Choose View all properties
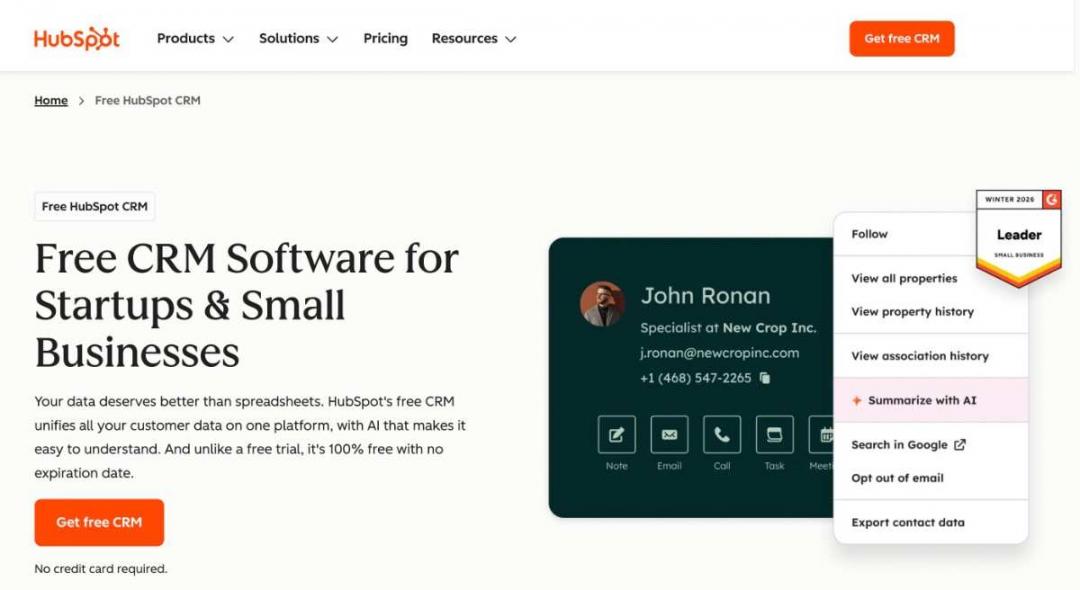 coord(904,278)
